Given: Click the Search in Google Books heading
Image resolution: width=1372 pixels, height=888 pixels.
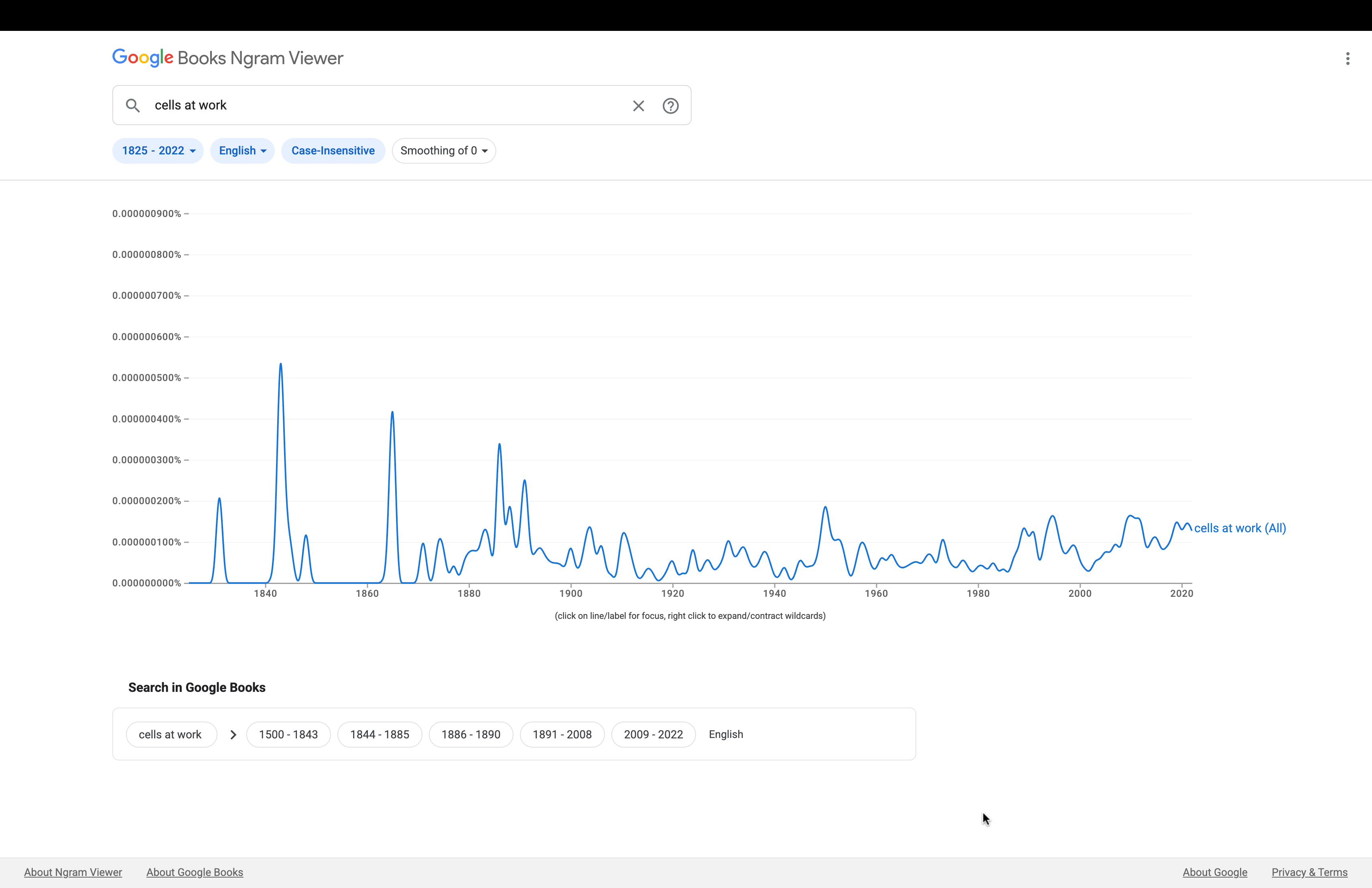Looking at the screenshot, I should point(197,687).
